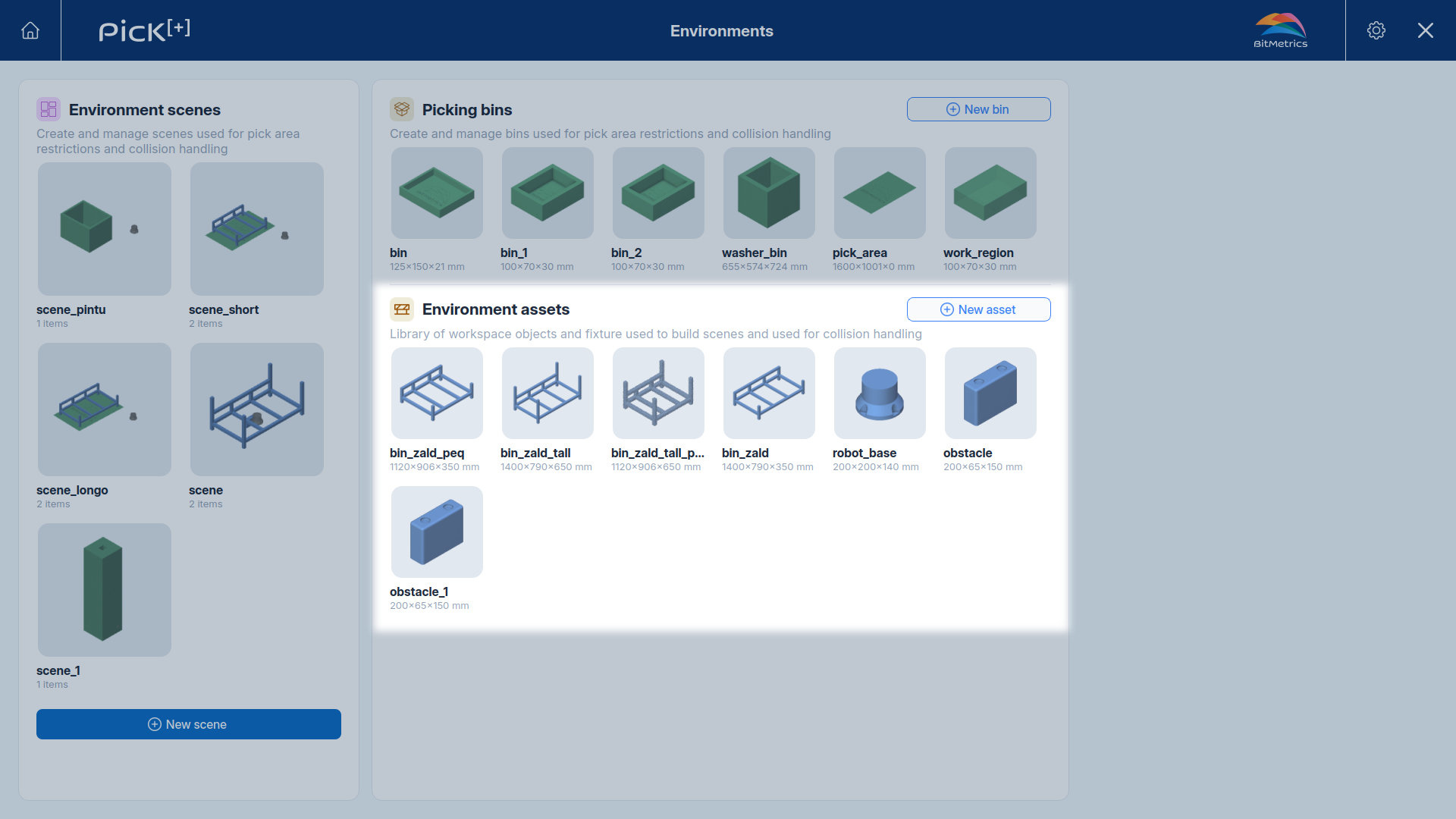The height and width of the screenshot is (819, 1456).
Task: Click the scene_pintu name label
Action: point(71,309)
